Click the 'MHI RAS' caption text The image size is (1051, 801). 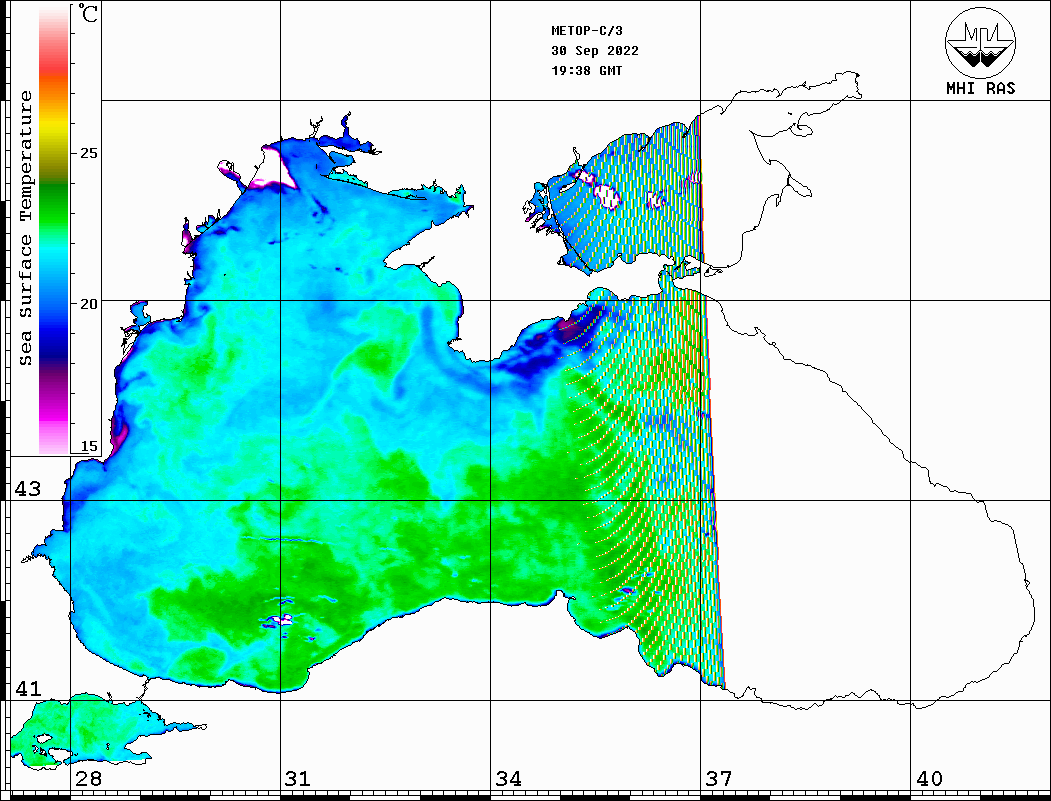(980, 88)
